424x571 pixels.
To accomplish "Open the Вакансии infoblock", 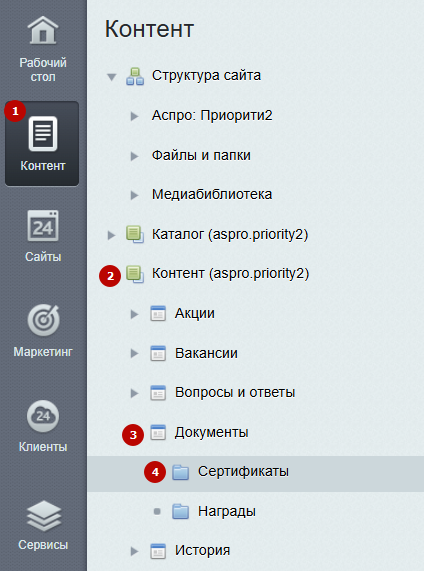I will click(206, 353).
